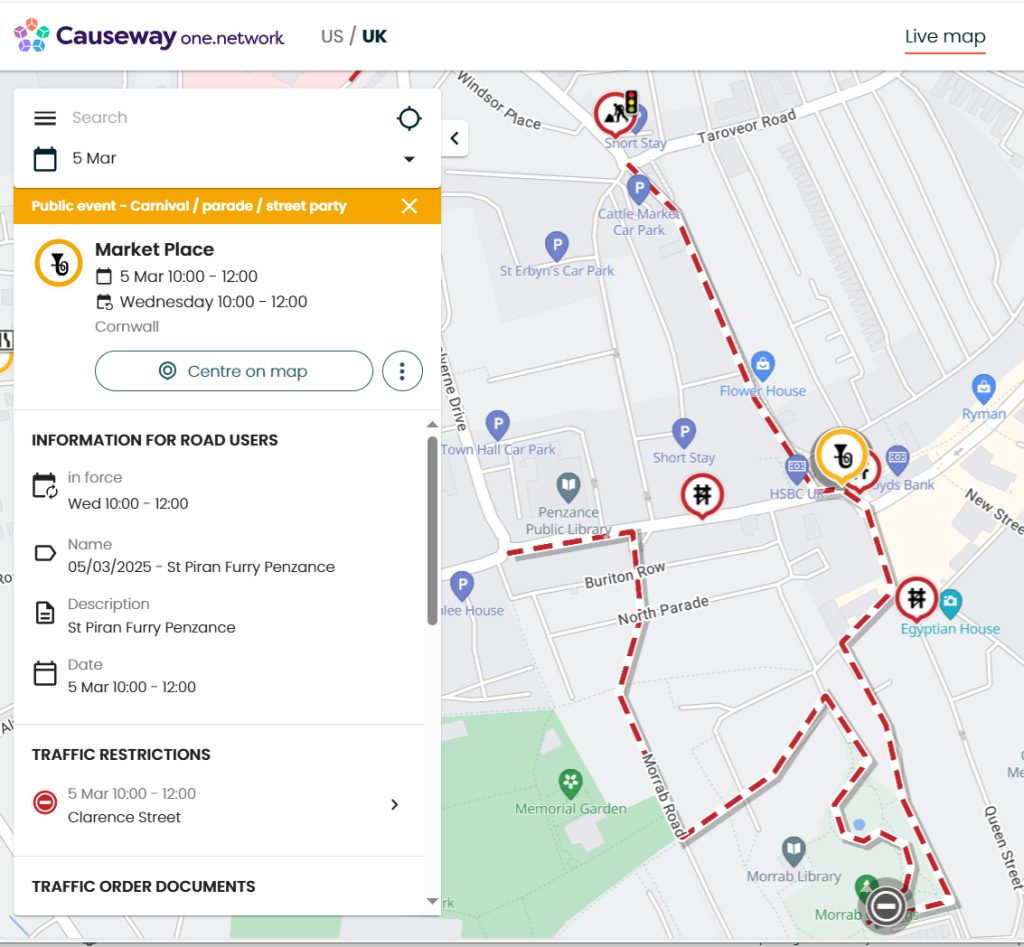Close the public event details banner

tap(409, 206)
